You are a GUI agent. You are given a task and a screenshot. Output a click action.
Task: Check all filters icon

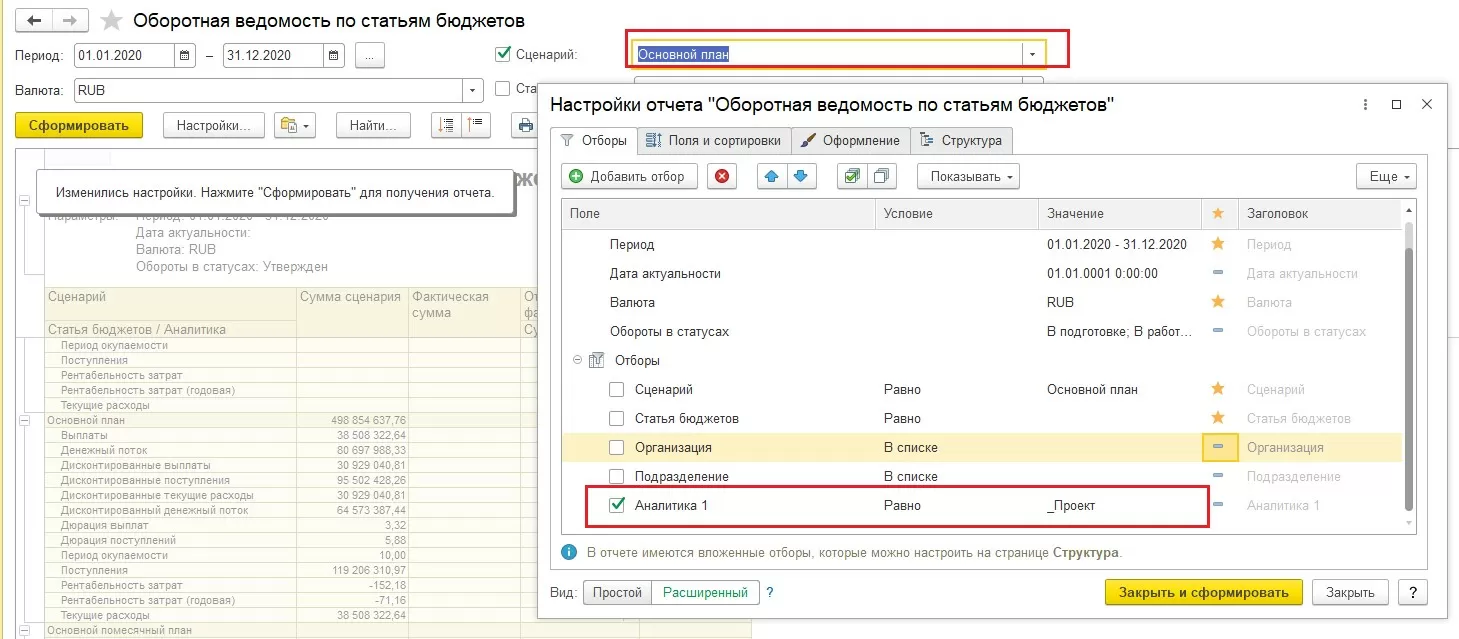[x=851, y=176]
